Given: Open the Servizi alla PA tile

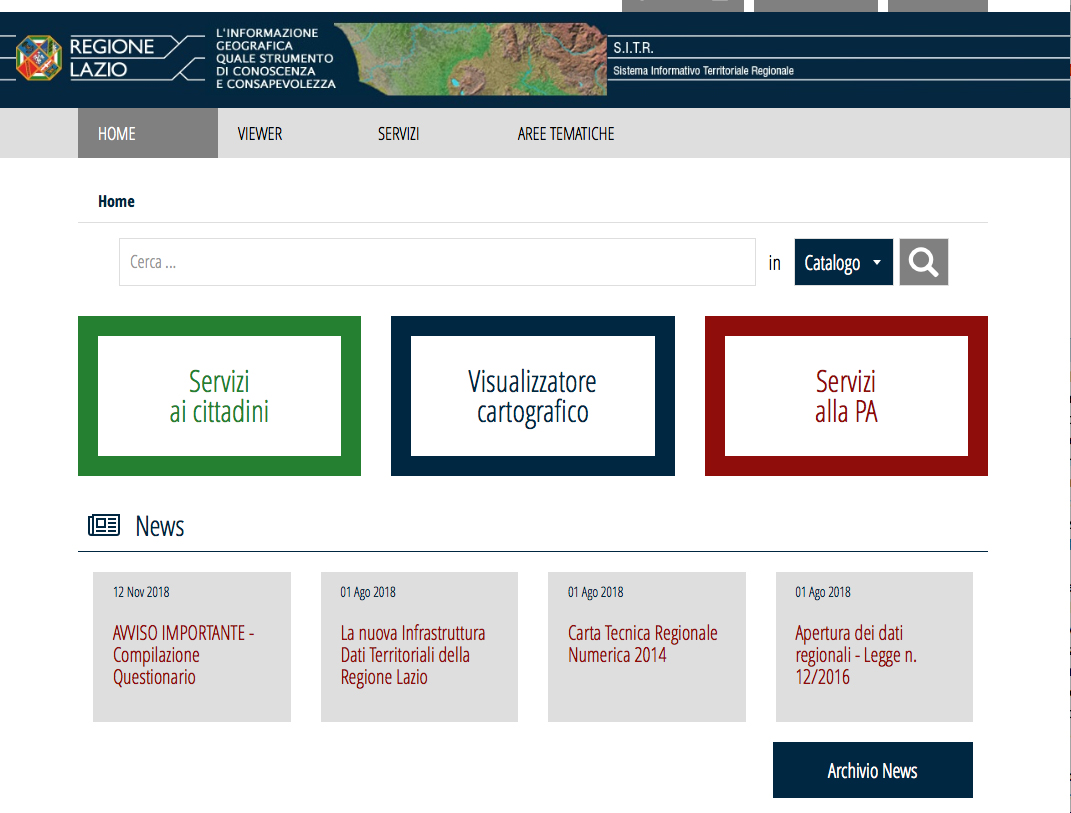Looking at the screenshot, I should click(846, 396).
